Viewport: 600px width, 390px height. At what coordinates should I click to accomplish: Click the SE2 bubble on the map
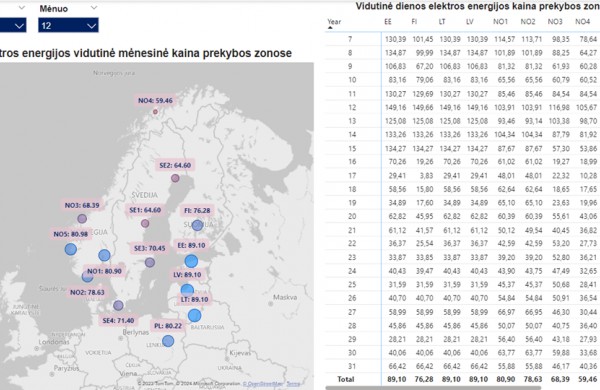coord(175,178)
